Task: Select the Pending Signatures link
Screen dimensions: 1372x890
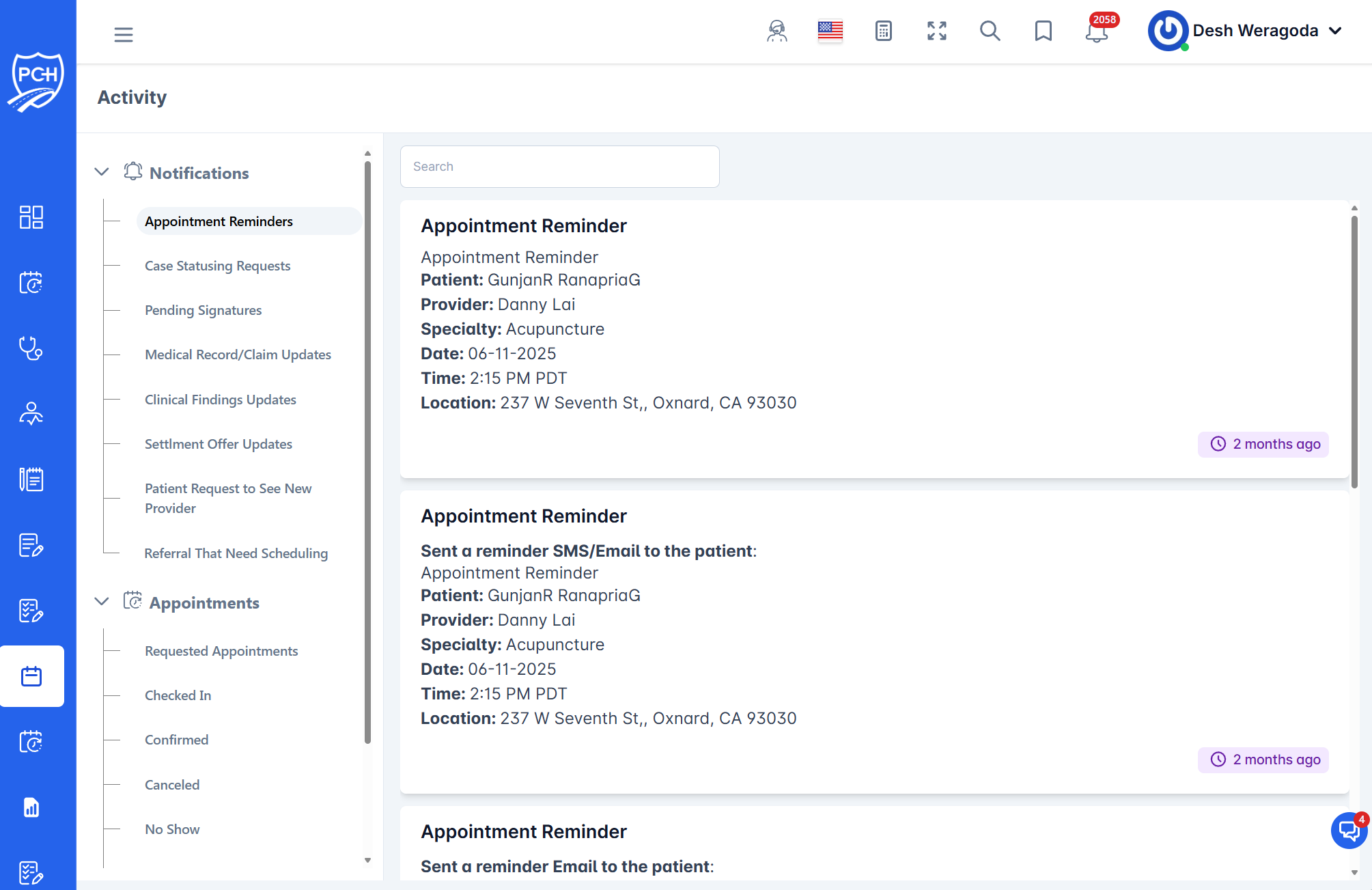Action: click(203, 309)
